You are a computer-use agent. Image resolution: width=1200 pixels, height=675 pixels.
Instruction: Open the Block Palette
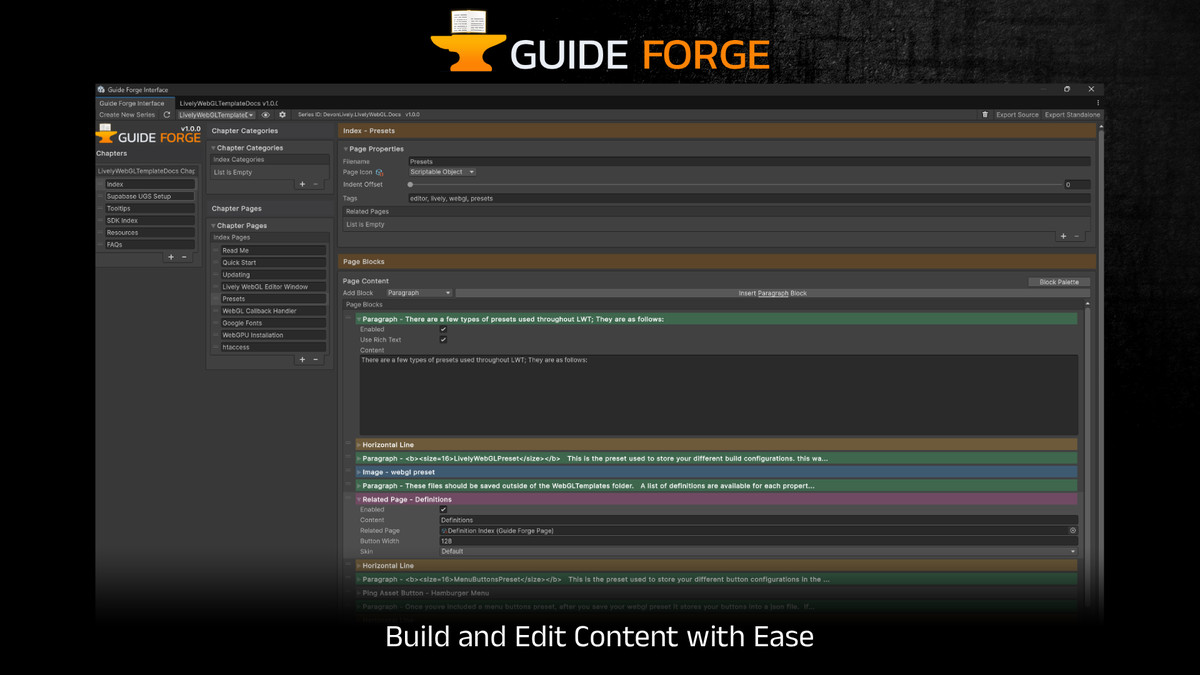(1059, 282)
